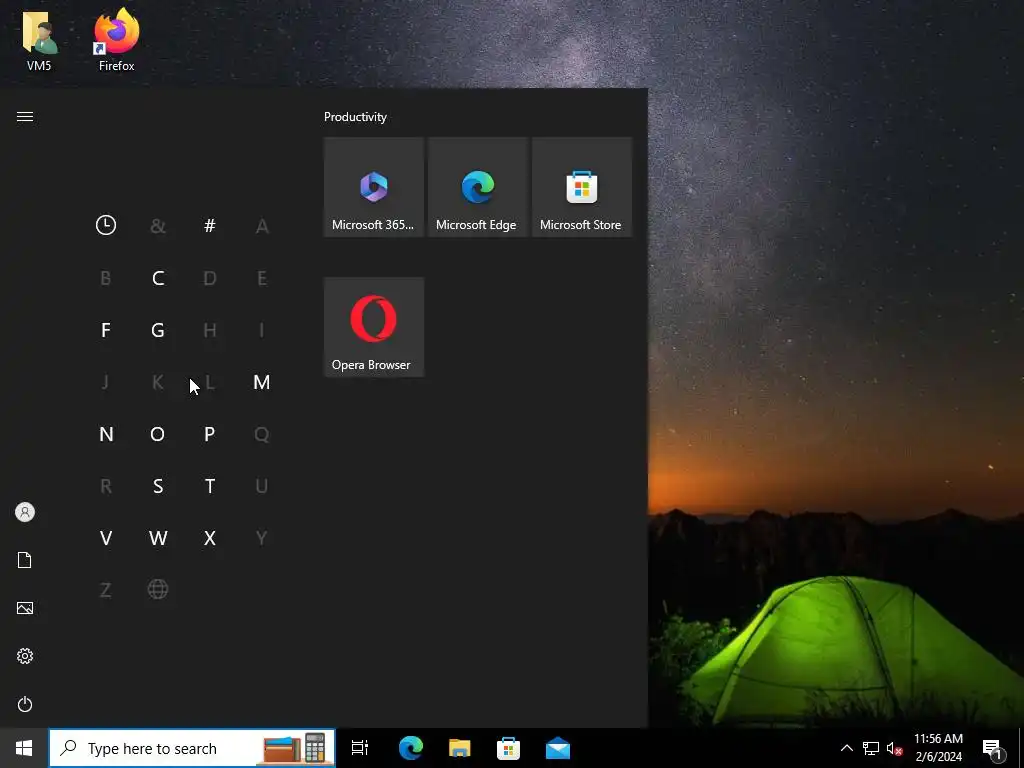Jump to apps starting with S

tap(158, 487)
